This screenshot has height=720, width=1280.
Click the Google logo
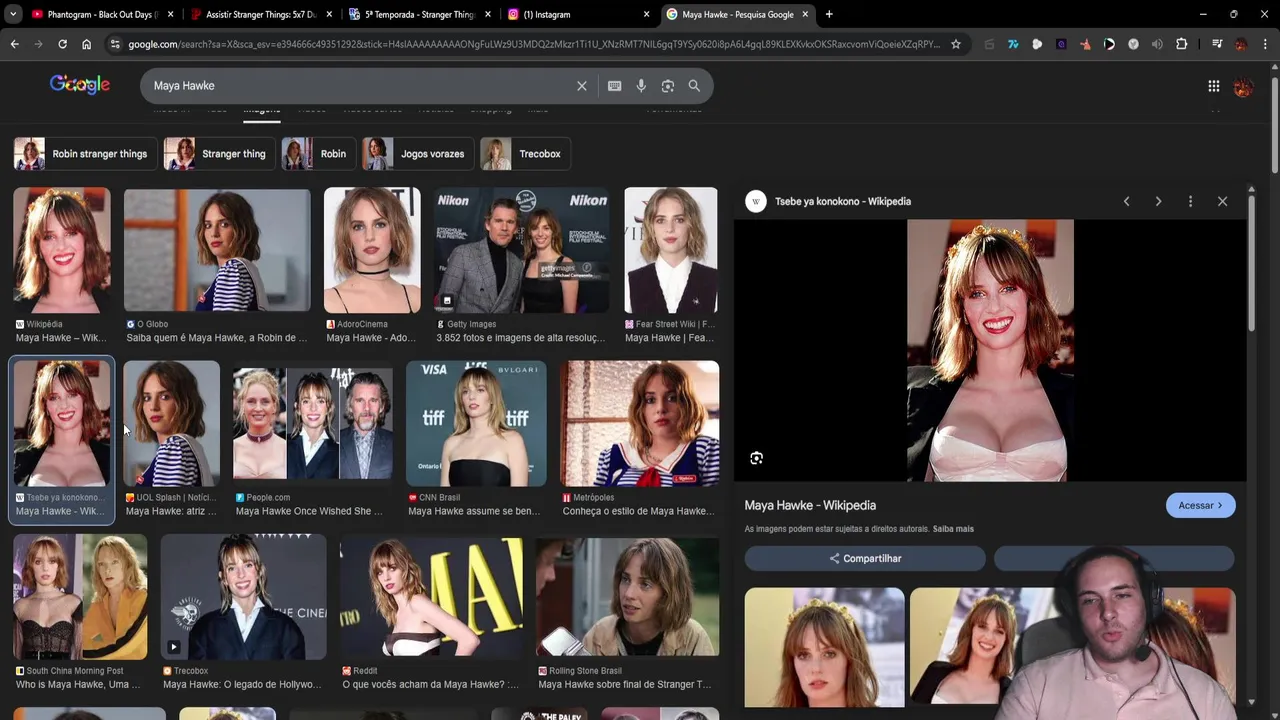(x=80, y=85)
